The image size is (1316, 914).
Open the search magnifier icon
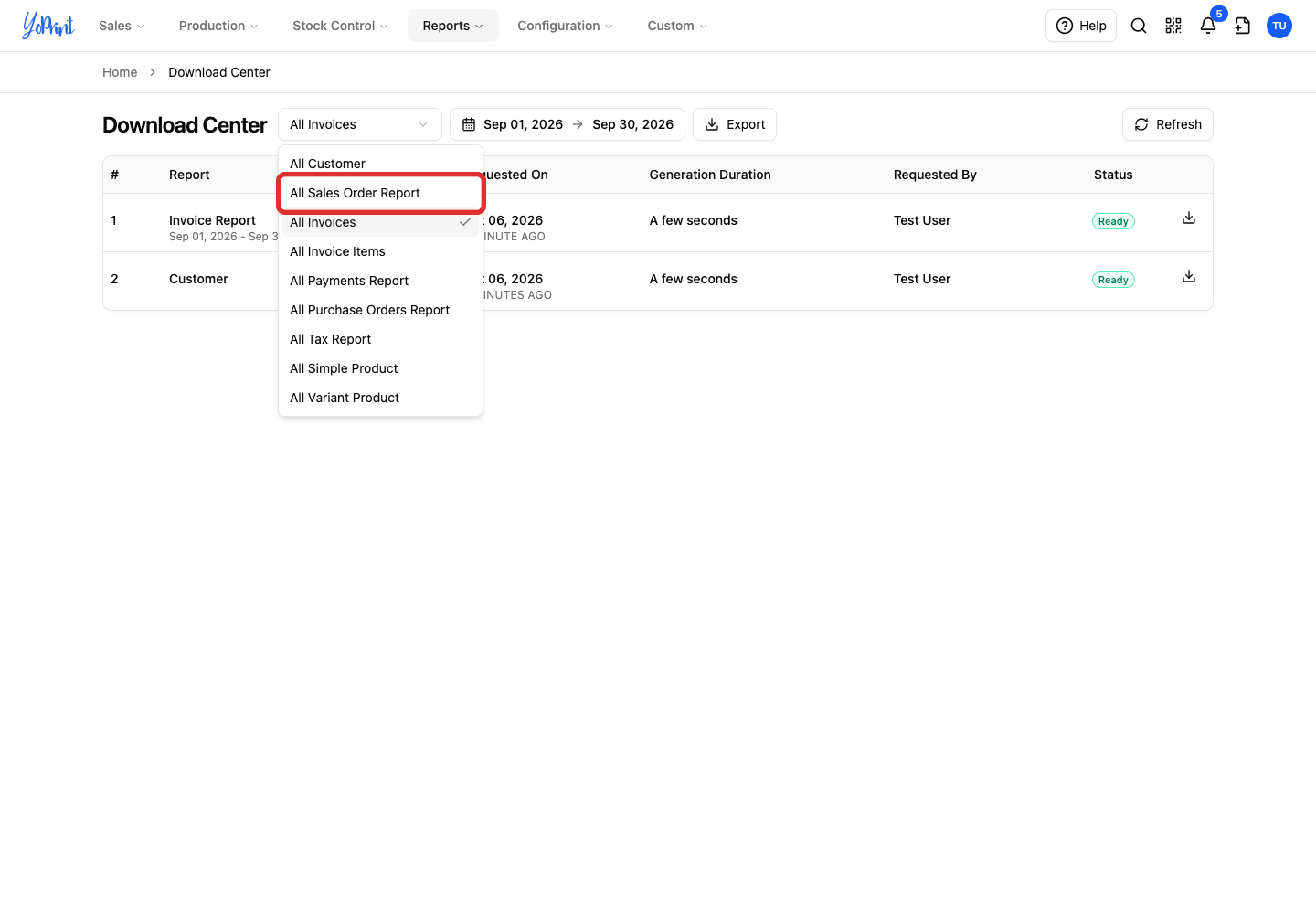pyautogui.click(x=1139, y=26)
